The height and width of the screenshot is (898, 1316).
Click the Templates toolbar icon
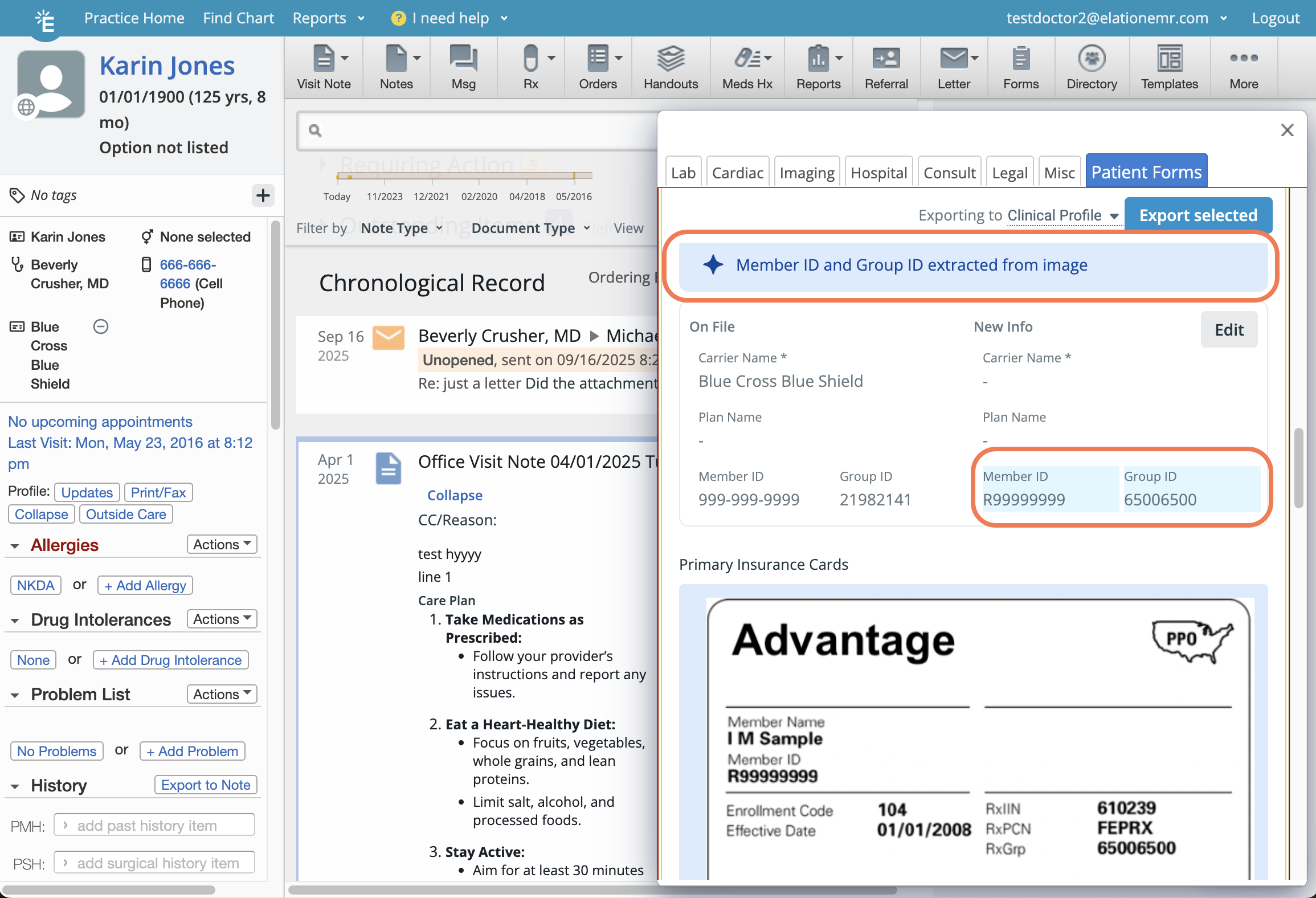tap(1169, 59)
